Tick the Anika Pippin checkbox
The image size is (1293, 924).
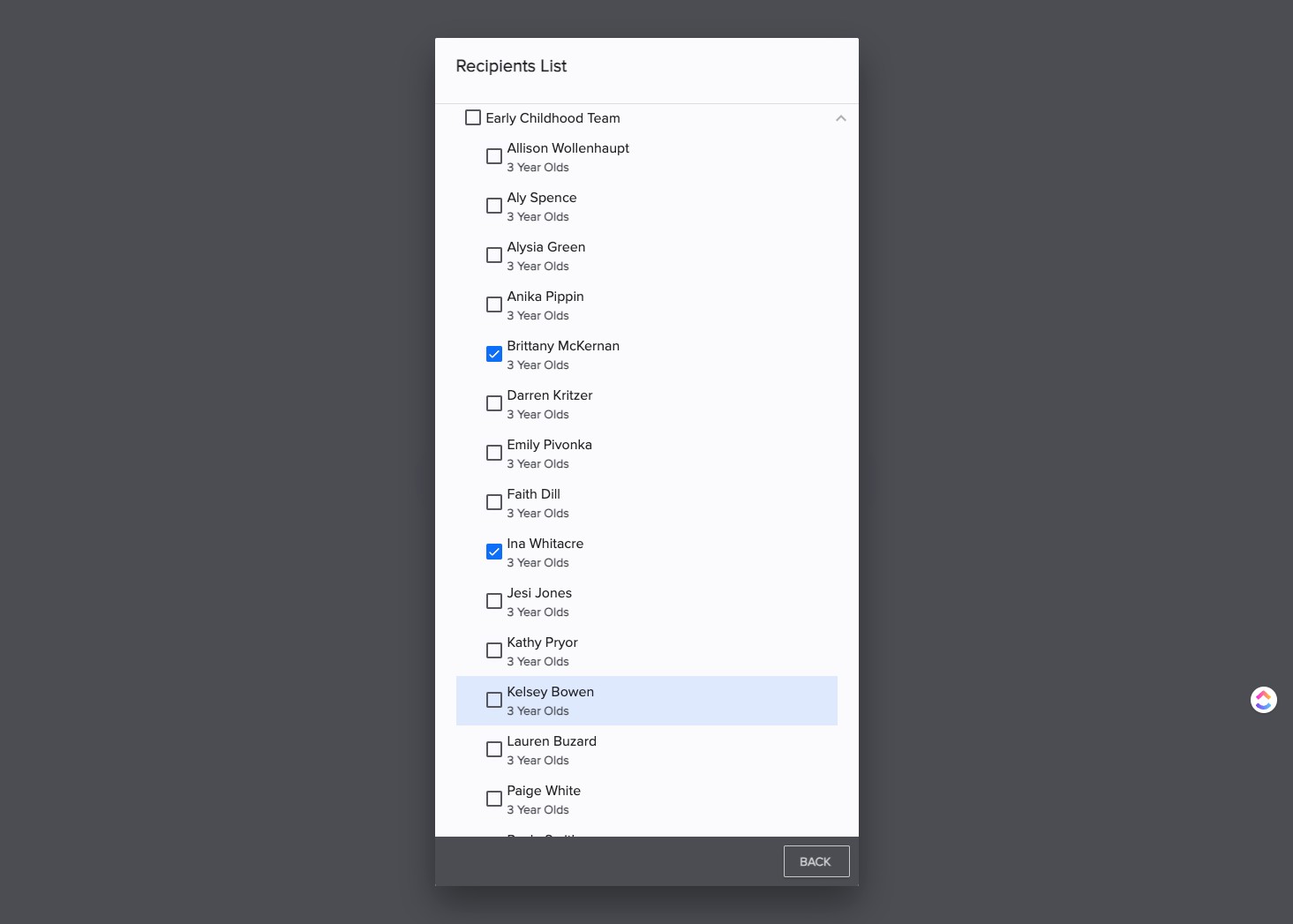(494, 304)
